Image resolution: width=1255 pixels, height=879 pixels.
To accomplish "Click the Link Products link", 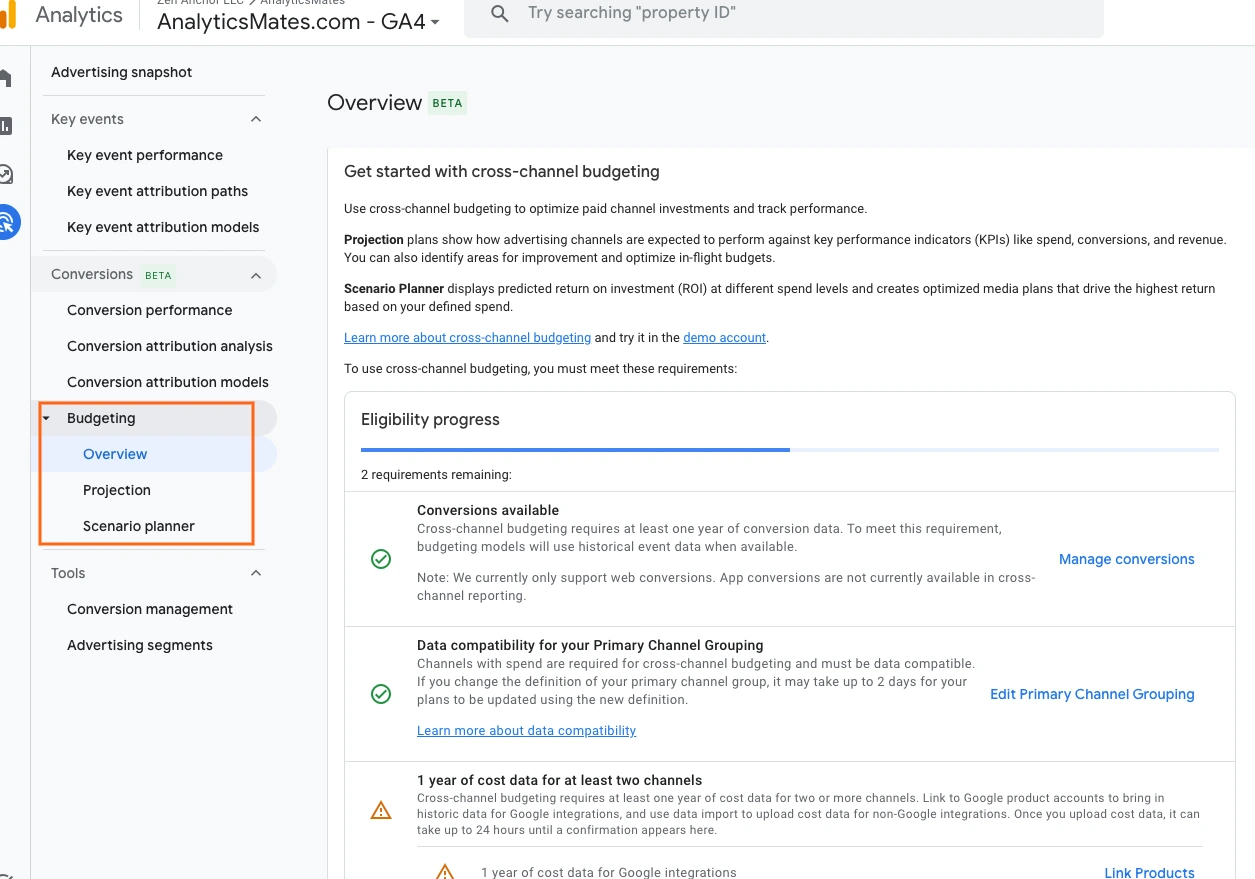I will (1149, 872).
